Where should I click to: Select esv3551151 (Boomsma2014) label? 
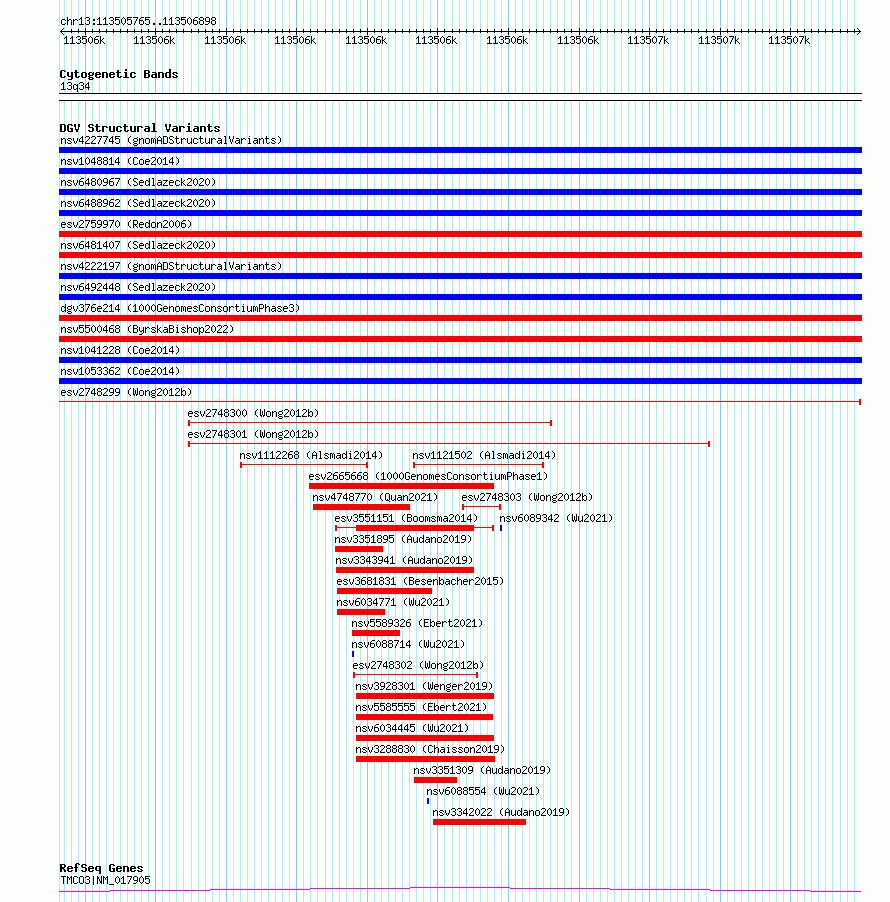pos(406,518)
